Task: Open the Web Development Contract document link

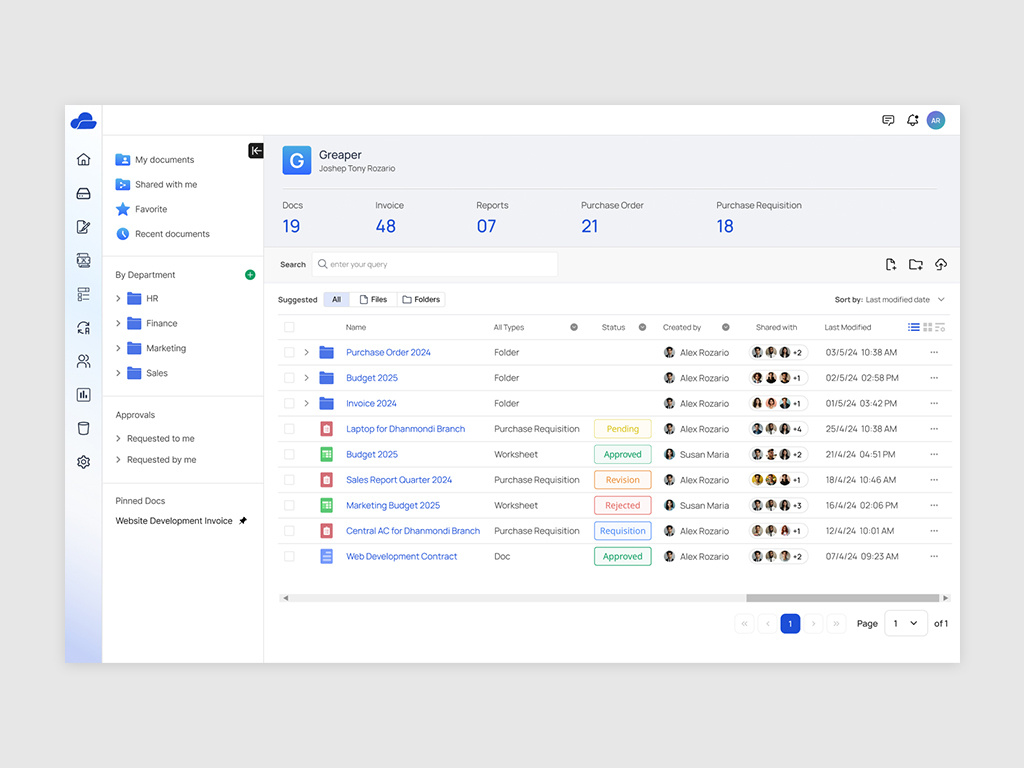Action: 402,556
